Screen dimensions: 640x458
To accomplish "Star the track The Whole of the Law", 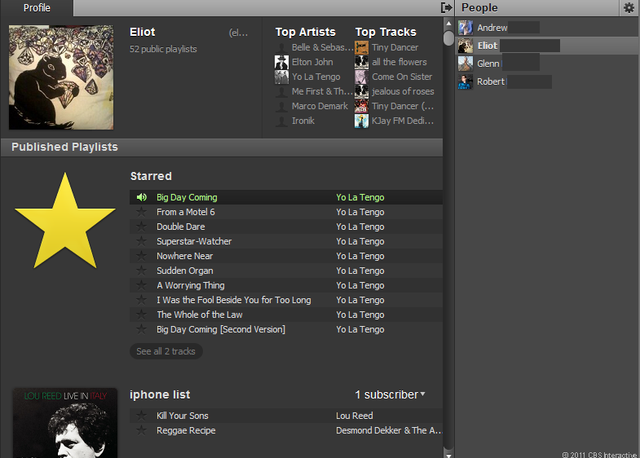I will 142,315.
